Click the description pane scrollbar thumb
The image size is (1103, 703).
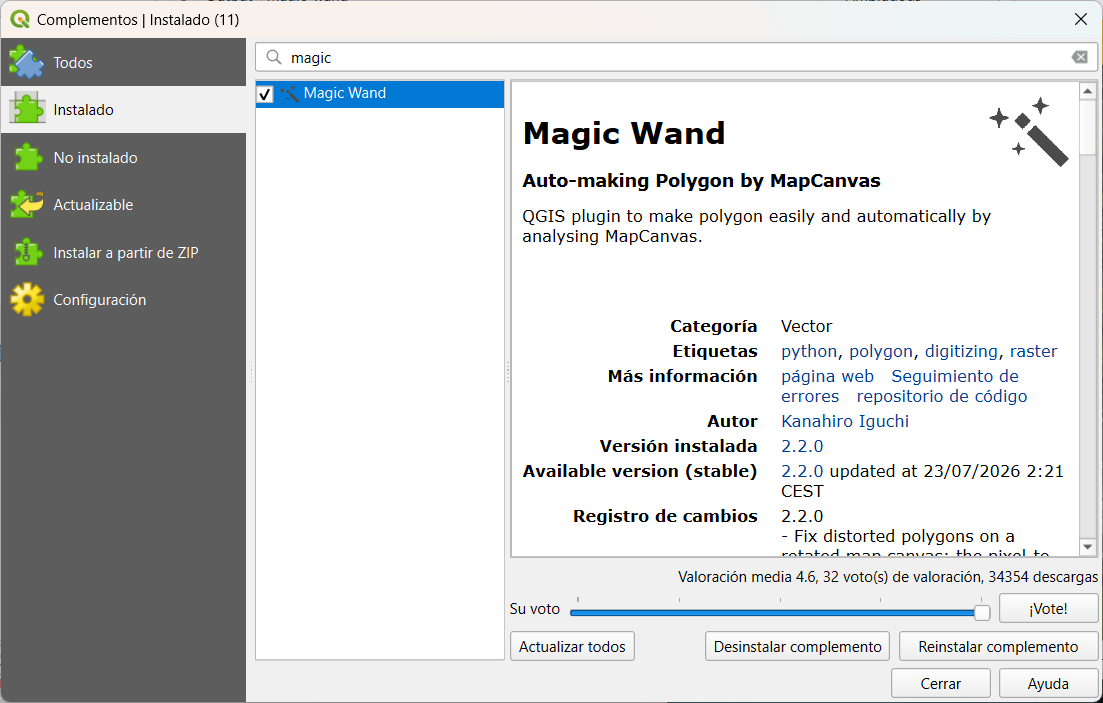point(1088,127)
